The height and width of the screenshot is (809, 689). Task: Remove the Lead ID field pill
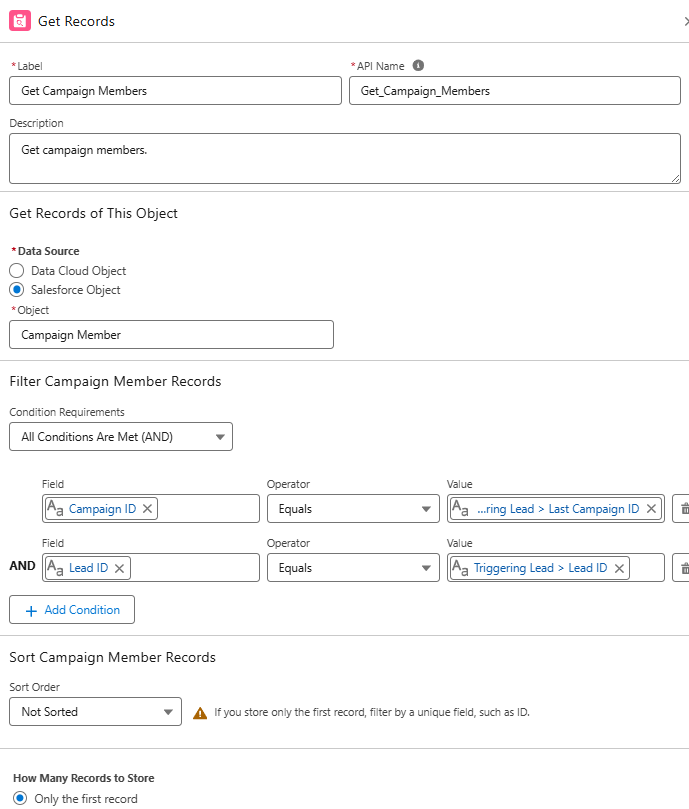pyautogui.click(x=118, y=567)
